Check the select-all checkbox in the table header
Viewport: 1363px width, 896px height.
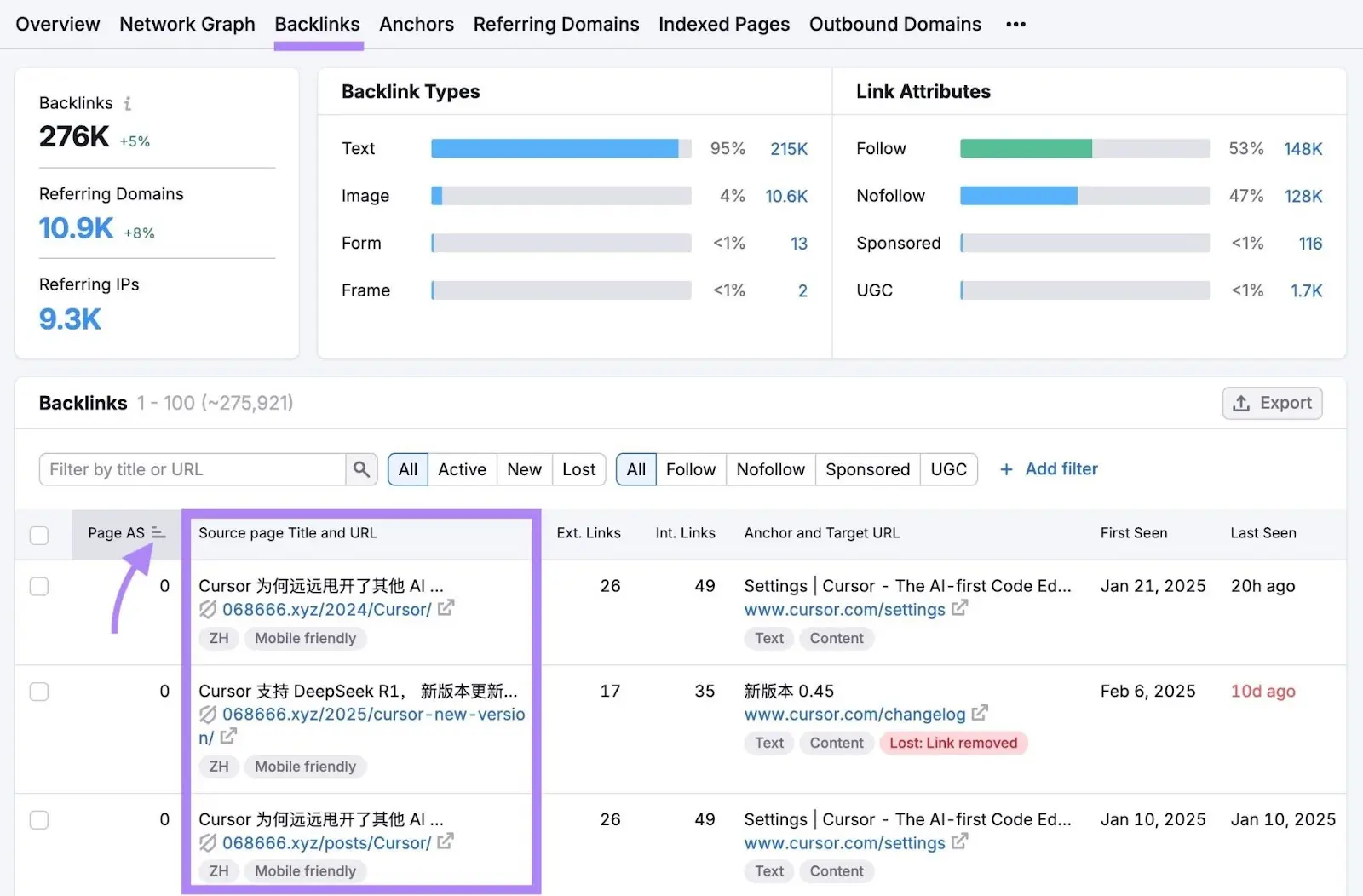(x=39, y=535)
